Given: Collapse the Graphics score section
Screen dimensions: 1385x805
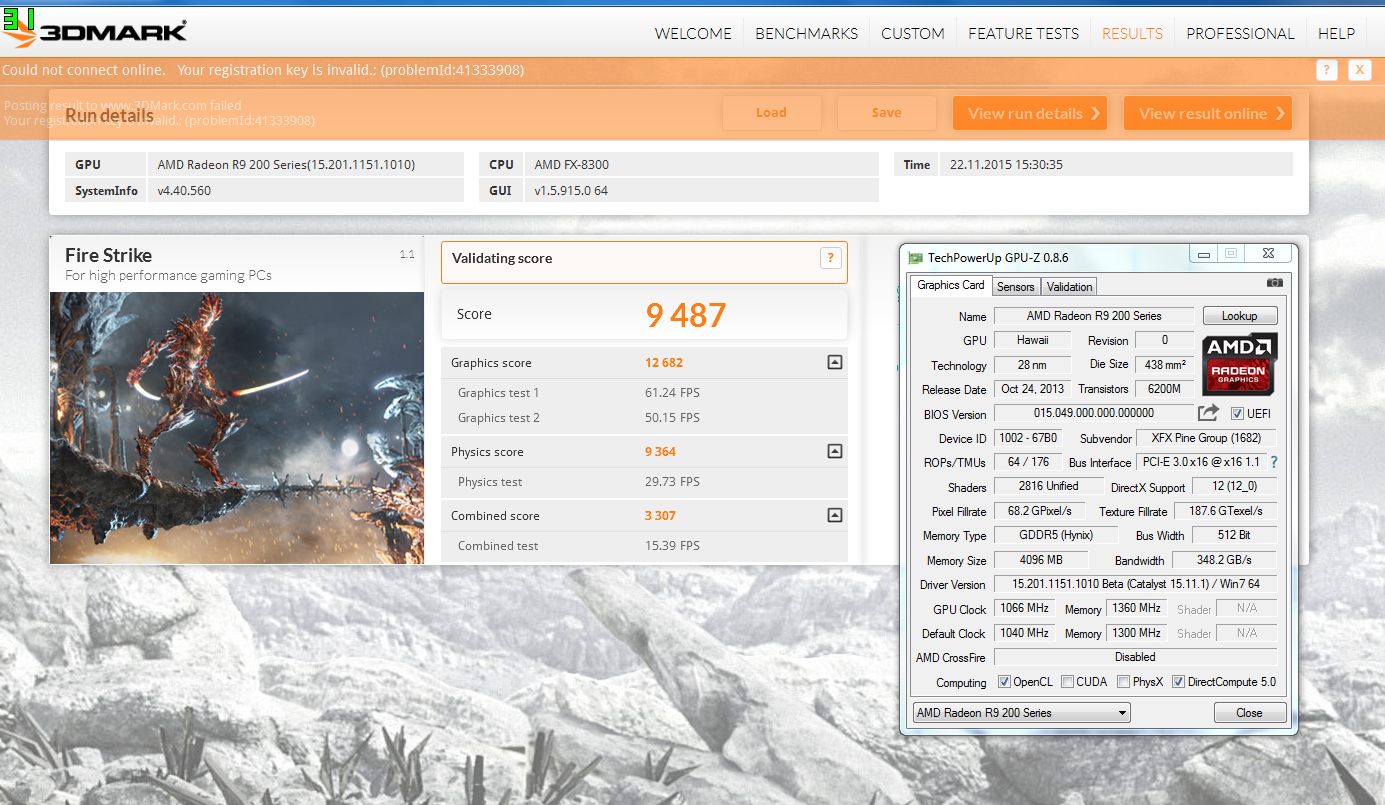Looking at the screenshot, I should tap(835, 363).
